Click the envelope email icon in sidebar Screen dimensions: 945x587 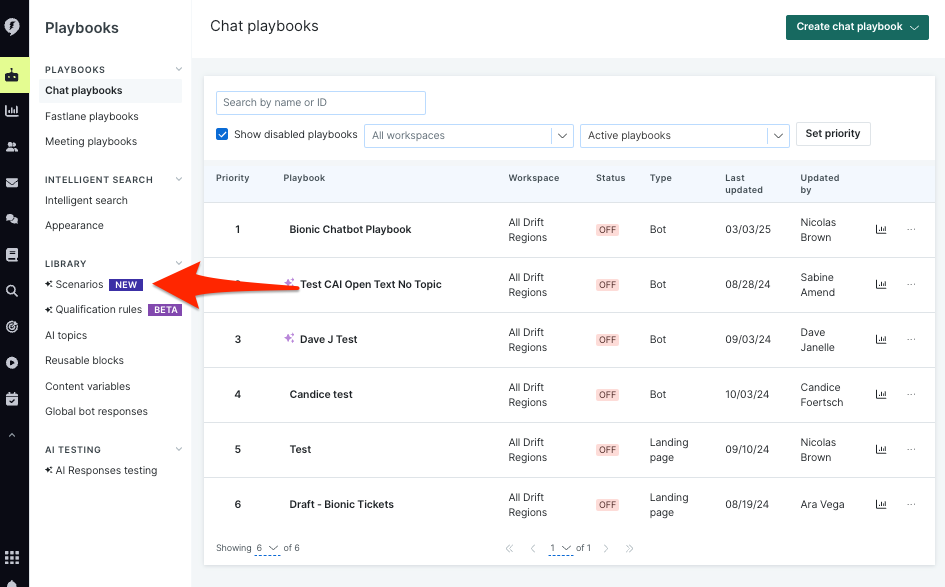click(12, 183)
